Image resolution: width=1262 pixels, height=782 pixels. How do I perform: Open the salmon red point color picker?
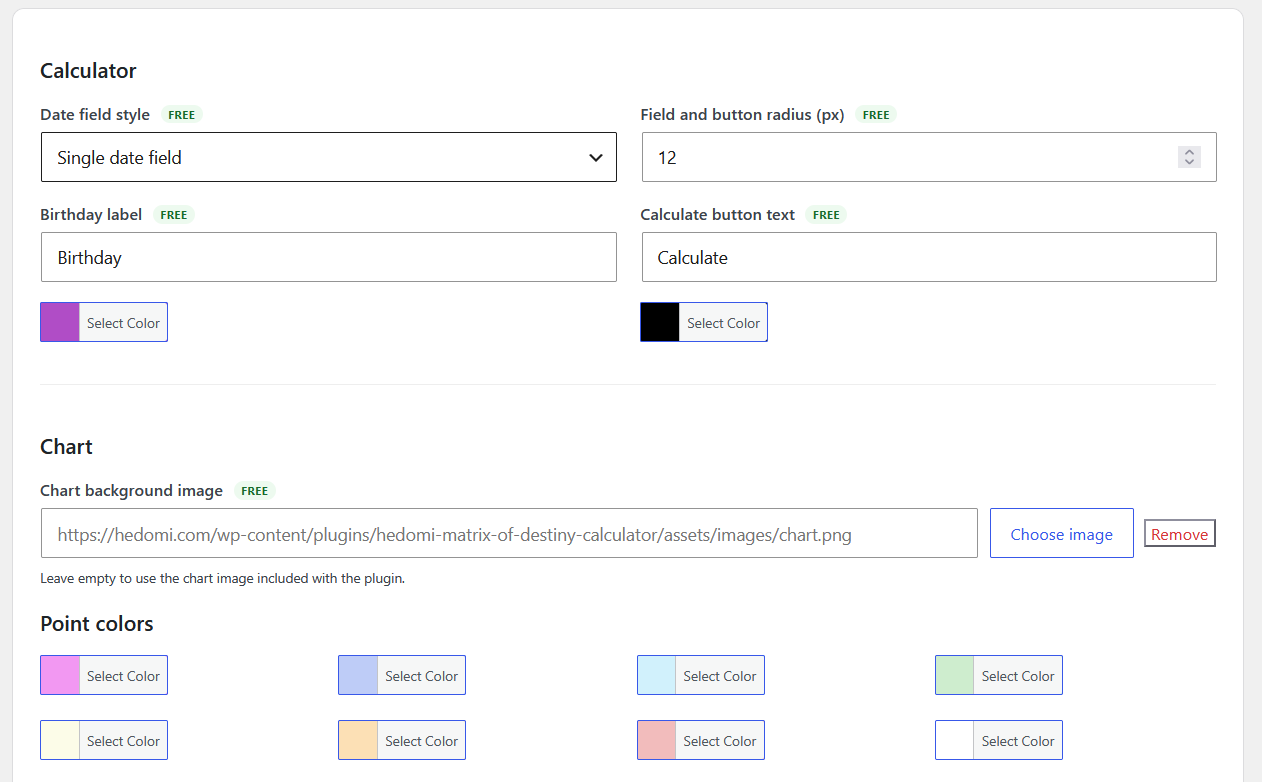click(701, 740)
